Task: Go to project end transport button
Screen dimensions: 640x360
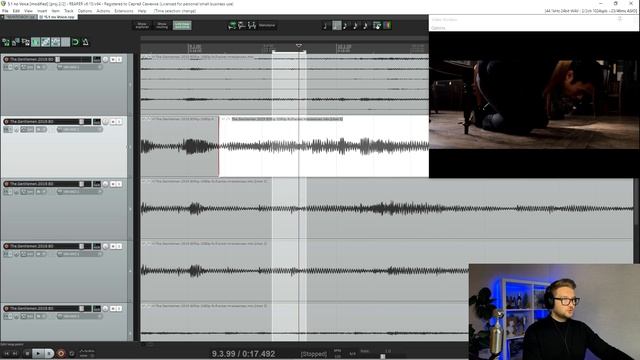Action: pyautogui.click(x=16, y=353)
